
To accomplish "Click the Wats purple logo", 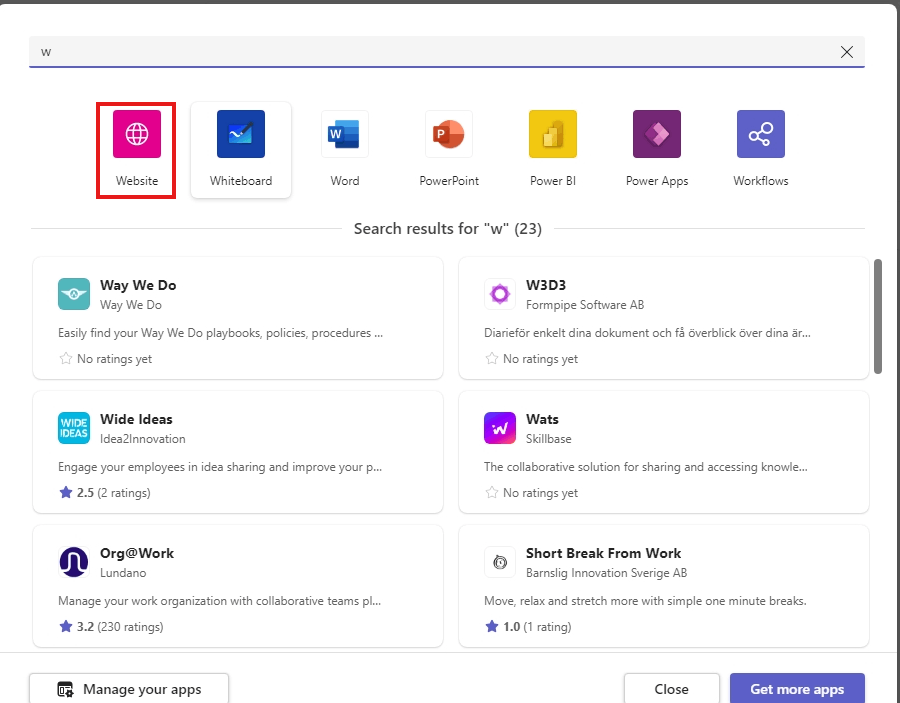I will (x=500, y=428).
